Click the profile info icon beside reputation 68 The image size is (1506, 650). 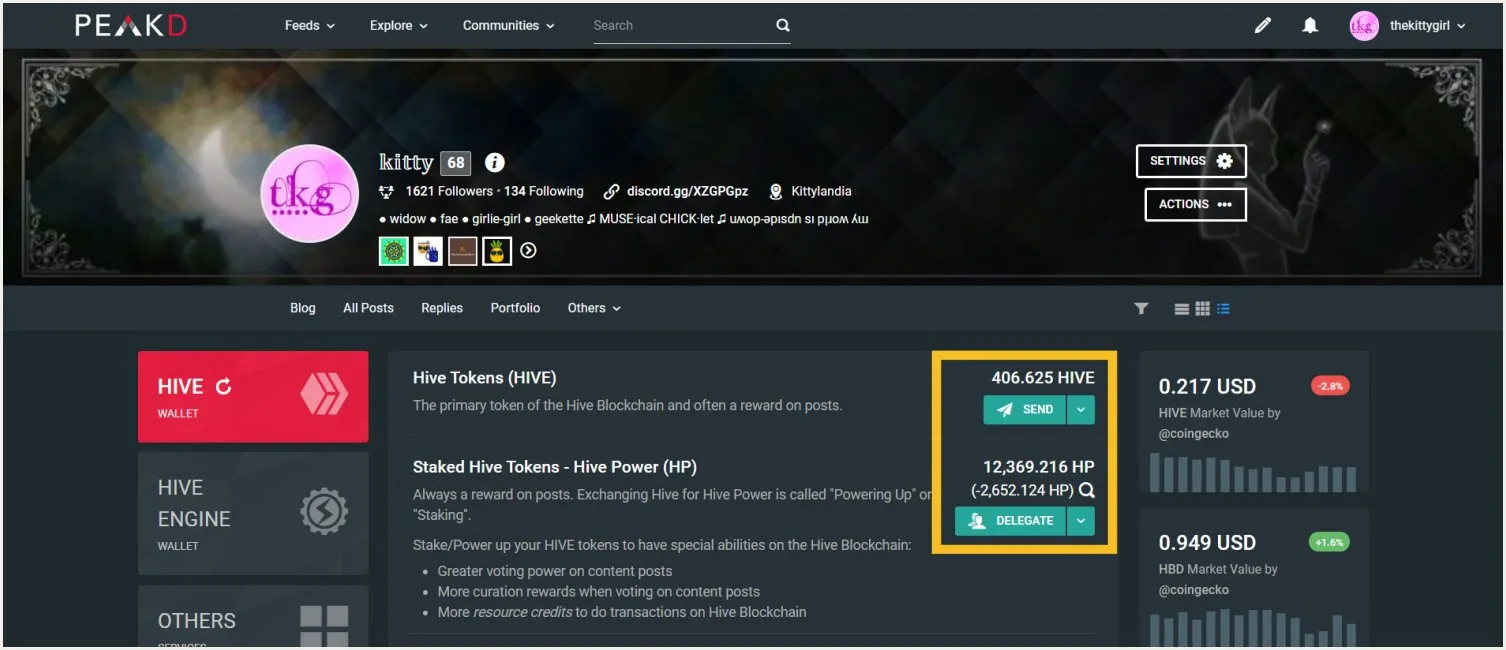coord(494,162)
